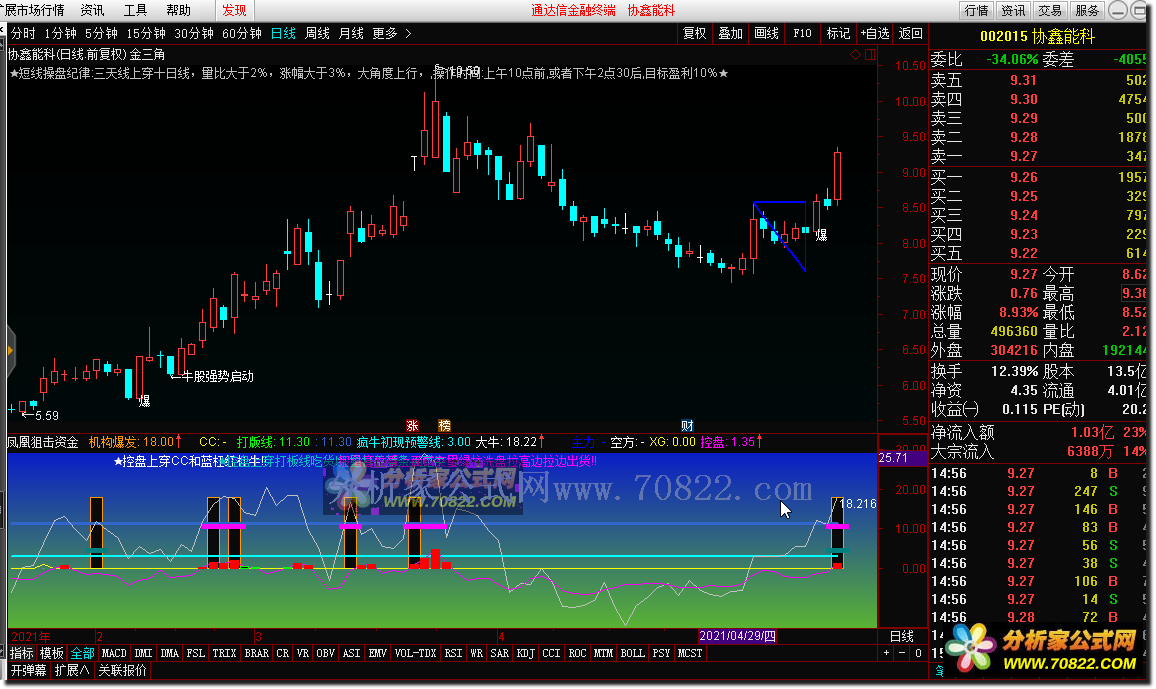The image size is (1156, 689).
Task: Switch indicator to MCST
Action: tap(689, 653)
